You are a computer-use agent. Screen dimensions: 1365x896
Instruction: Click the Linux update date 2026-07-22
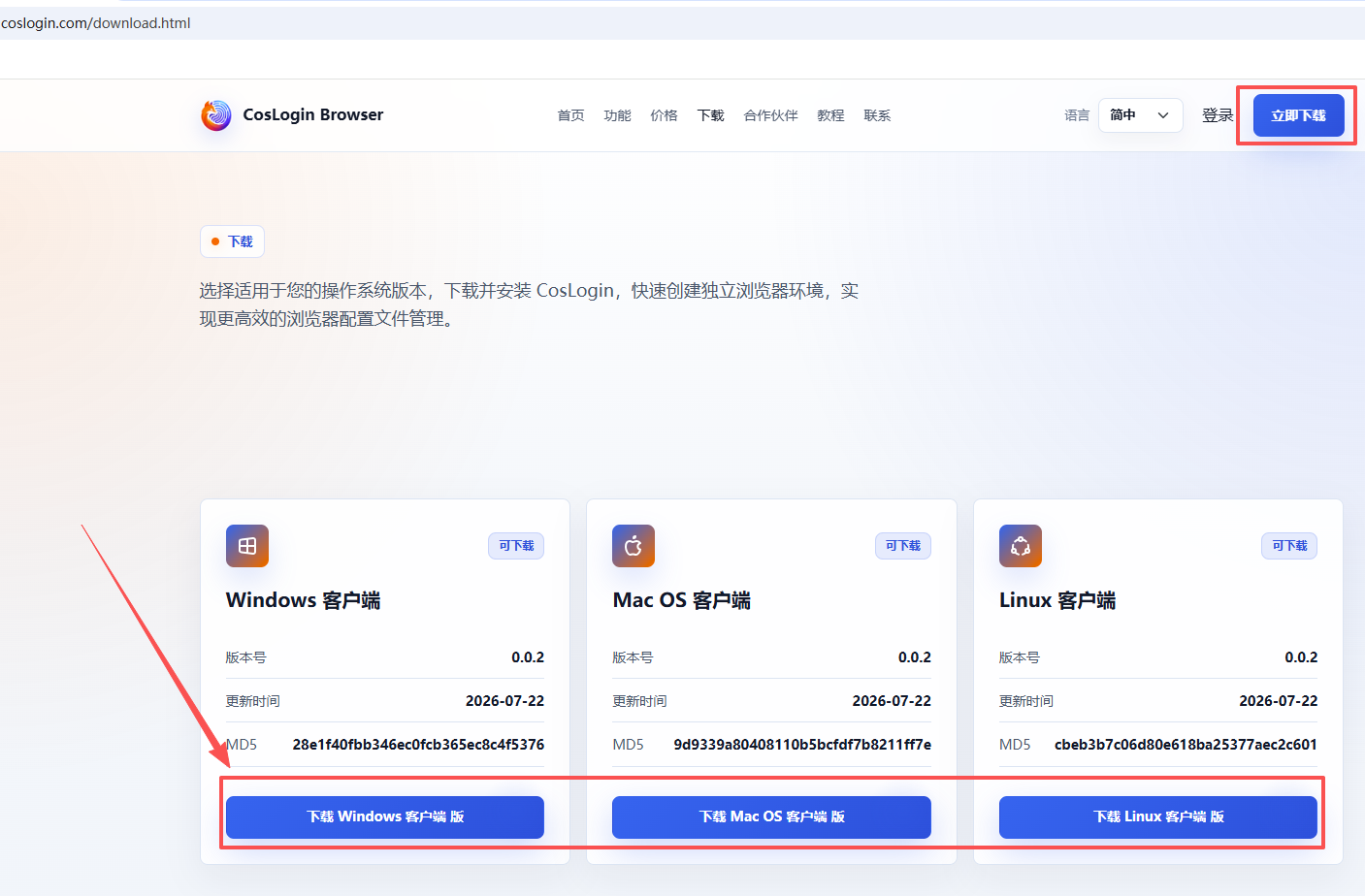pyautogui.click(x=1278, y=701)
